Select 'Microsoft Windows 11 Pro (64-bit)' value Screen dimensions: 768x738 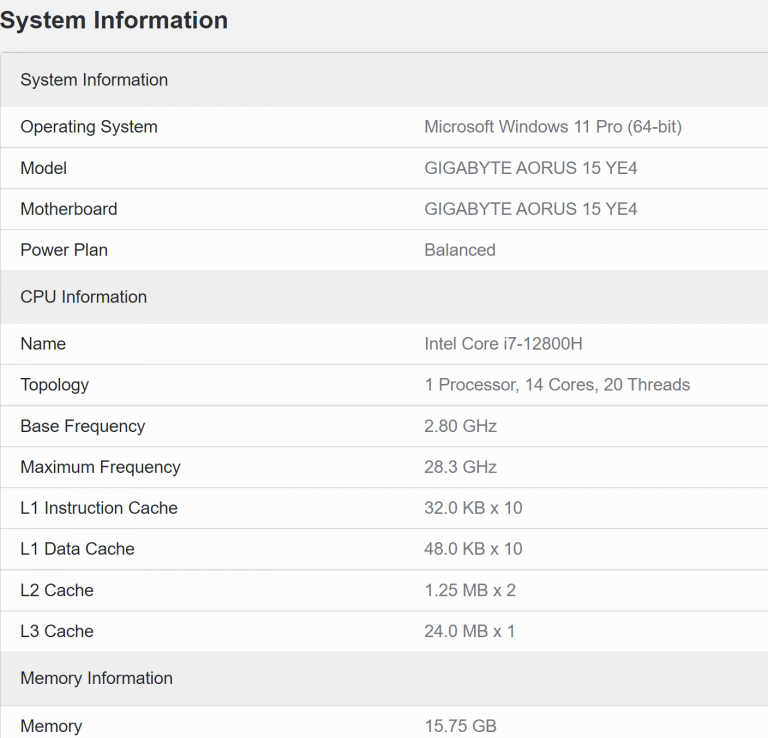point(552,127)
